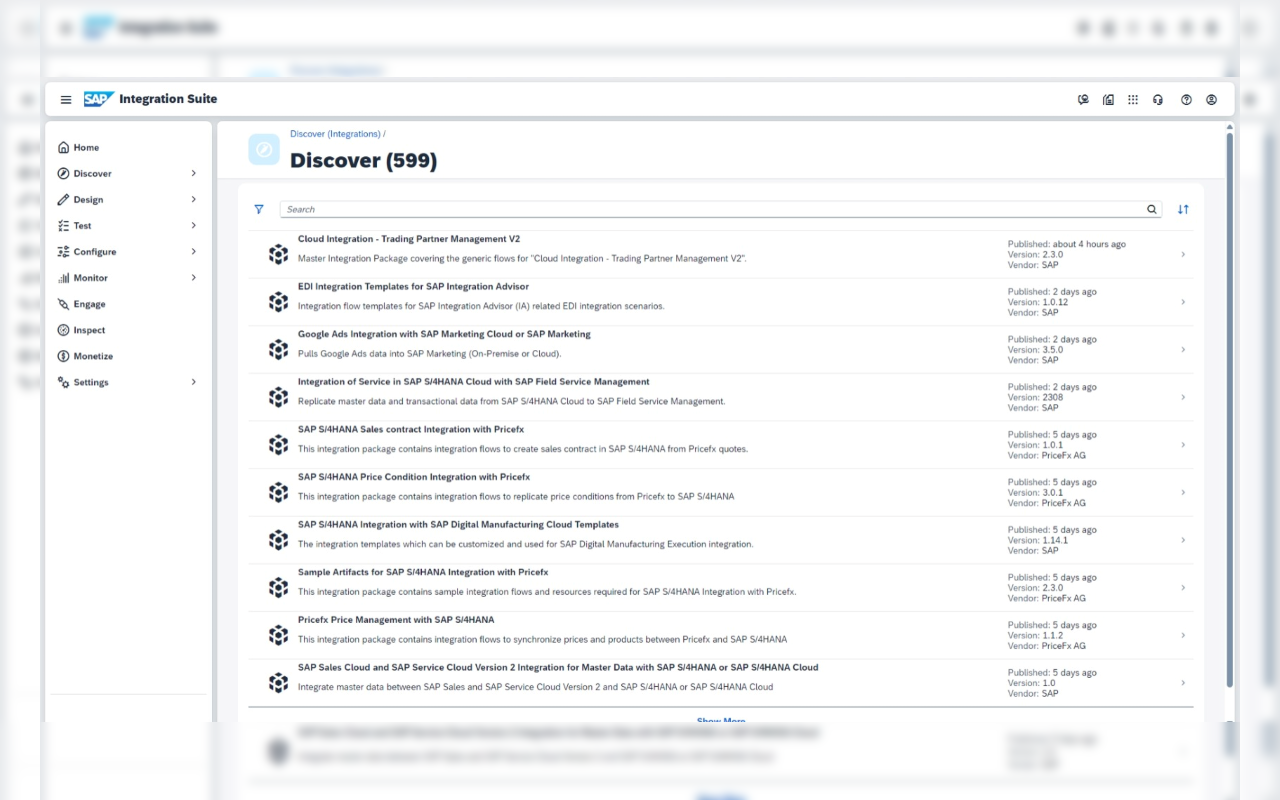This screenshot has width=1280, height=800.
Task: Open the user profile icon
Action: coord(1211,100)
